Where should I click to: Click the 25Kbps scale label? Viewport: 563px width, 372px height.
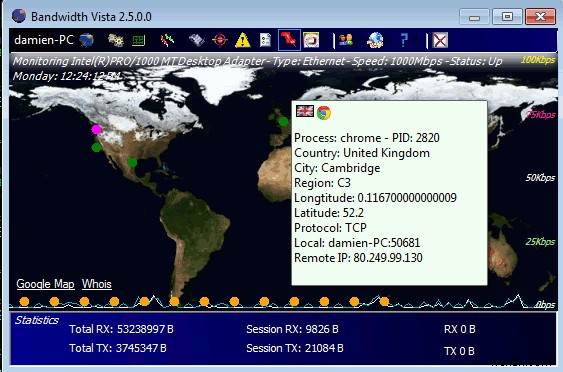tap(540, 242)
